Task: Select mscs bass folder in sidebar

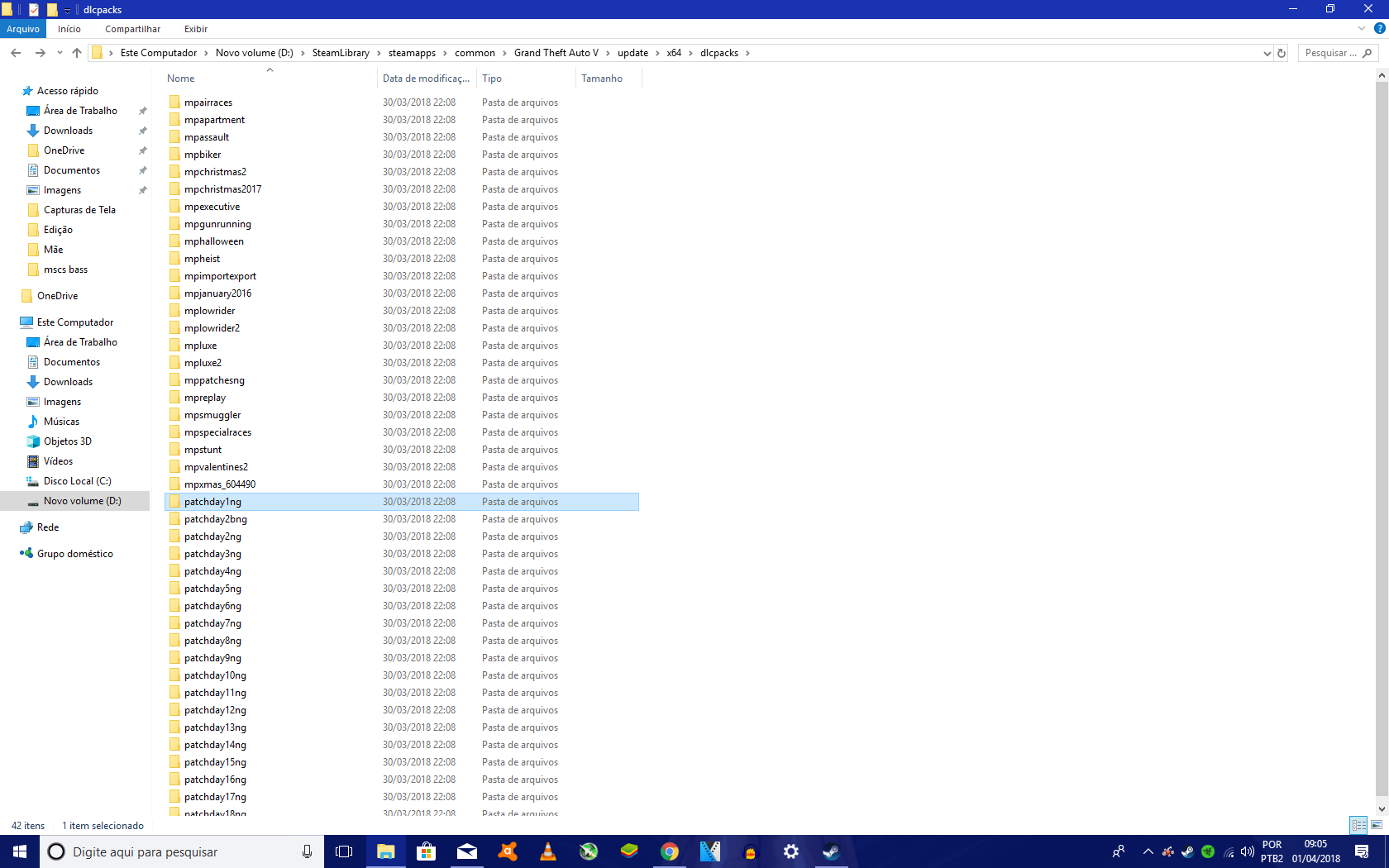Action: (x=65, y=269)
